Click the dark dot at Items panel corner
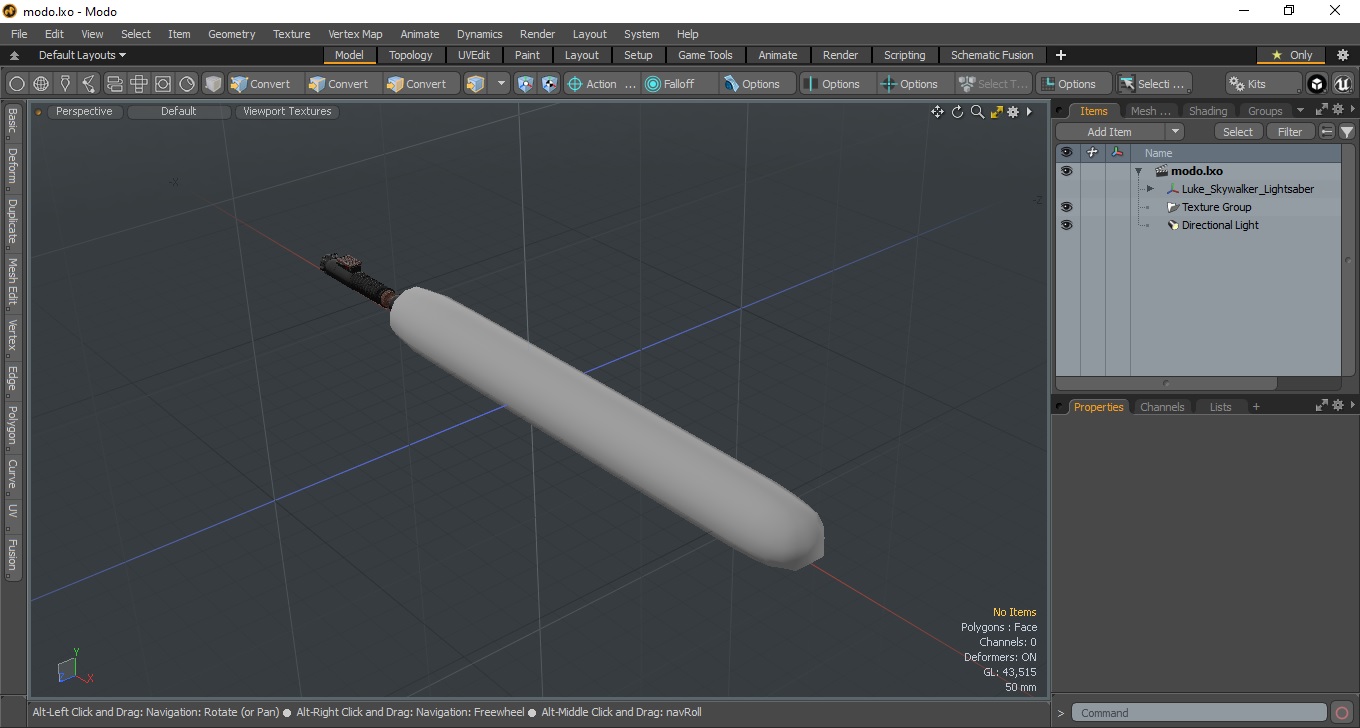 (x=1060, y=111)
